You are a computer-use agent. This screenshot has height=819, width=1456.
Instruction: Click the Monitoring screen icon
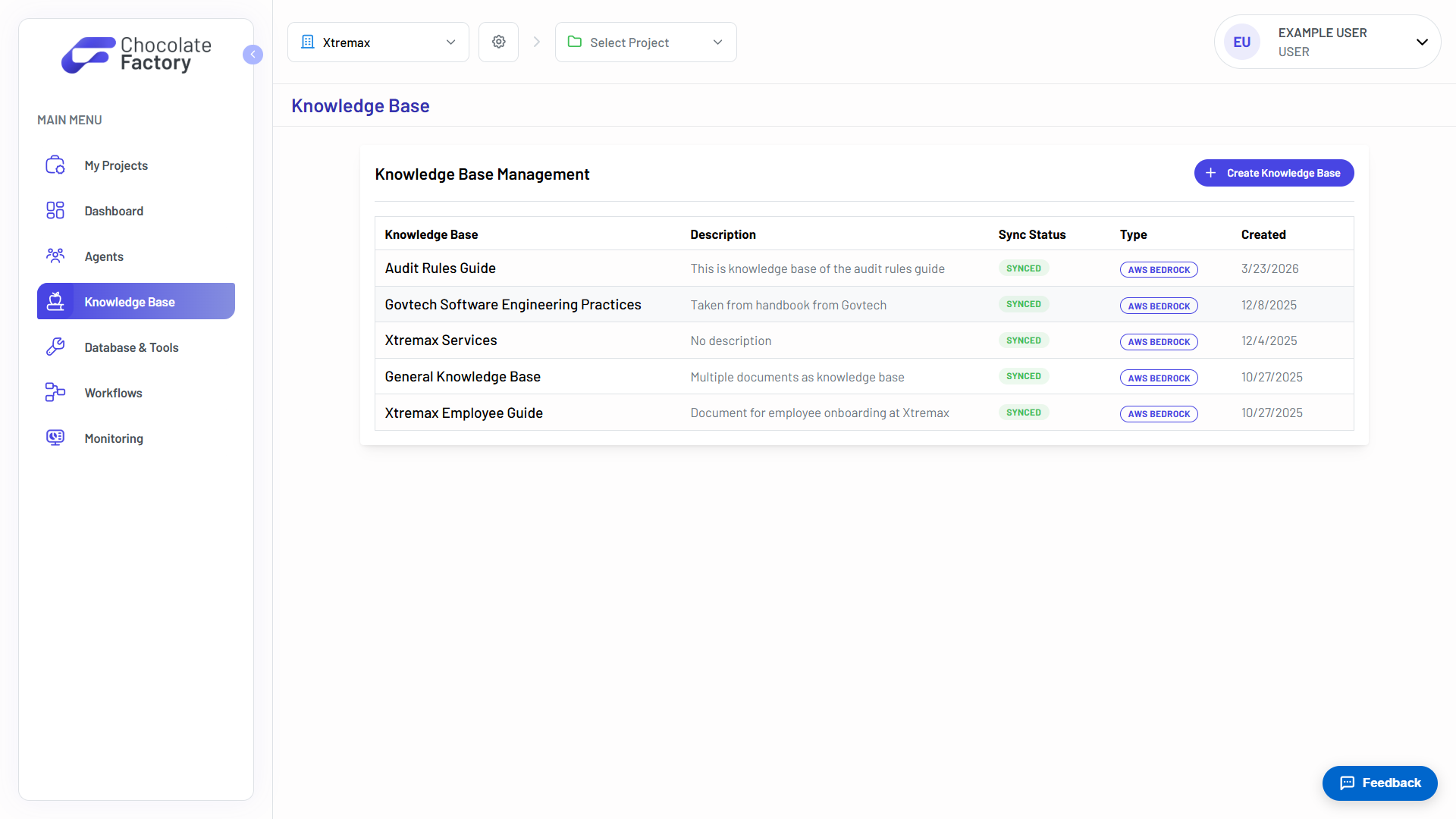tap(55, 438)
